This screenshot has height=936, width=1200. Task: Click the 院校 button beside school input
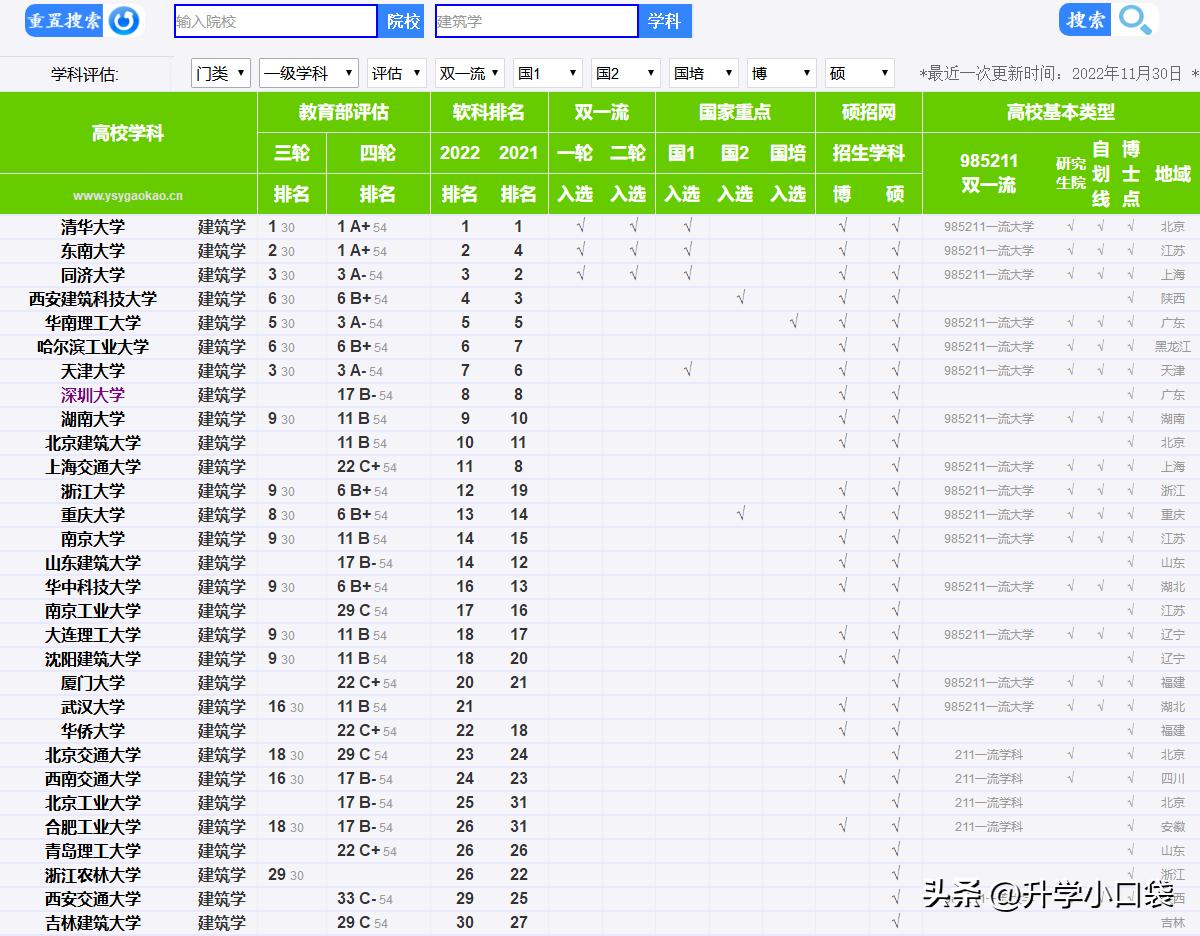(404, 21)
